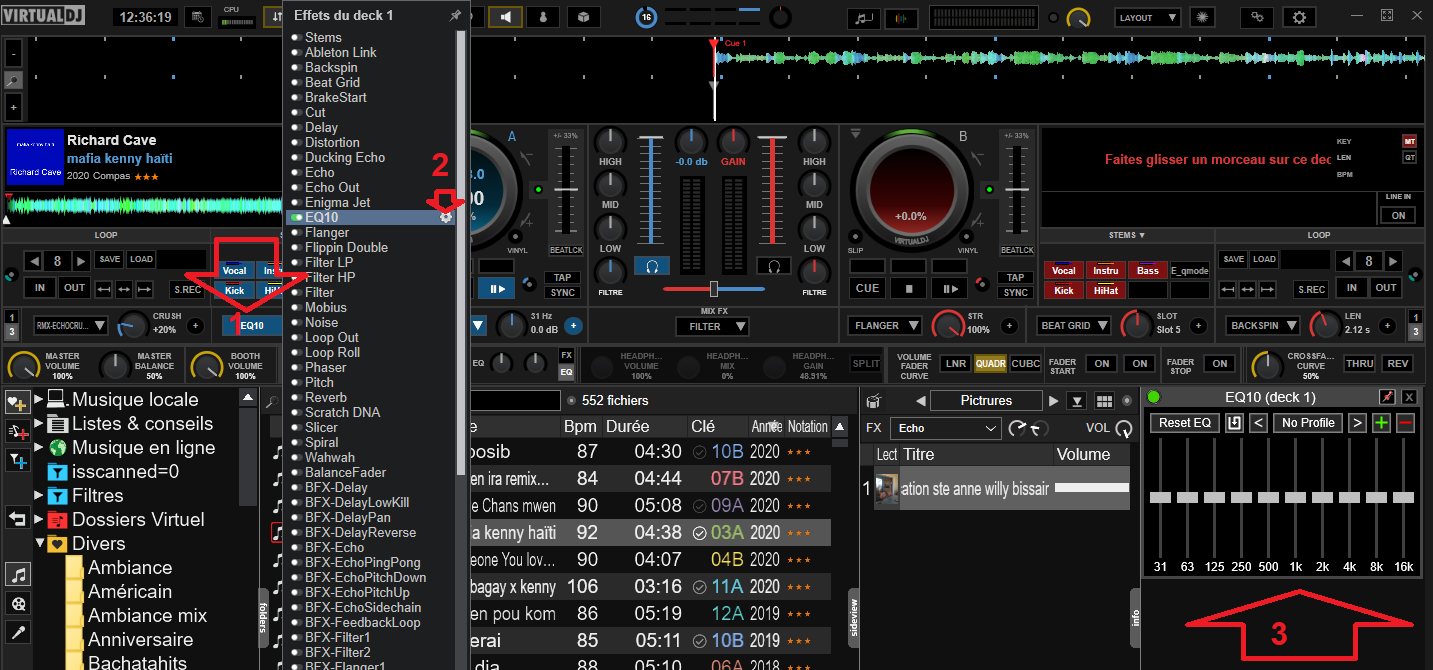The width and height of the screenshot is (1433, 670).
Task: Click the 3D box icon in top toolbar
Action: coord(583,17)
